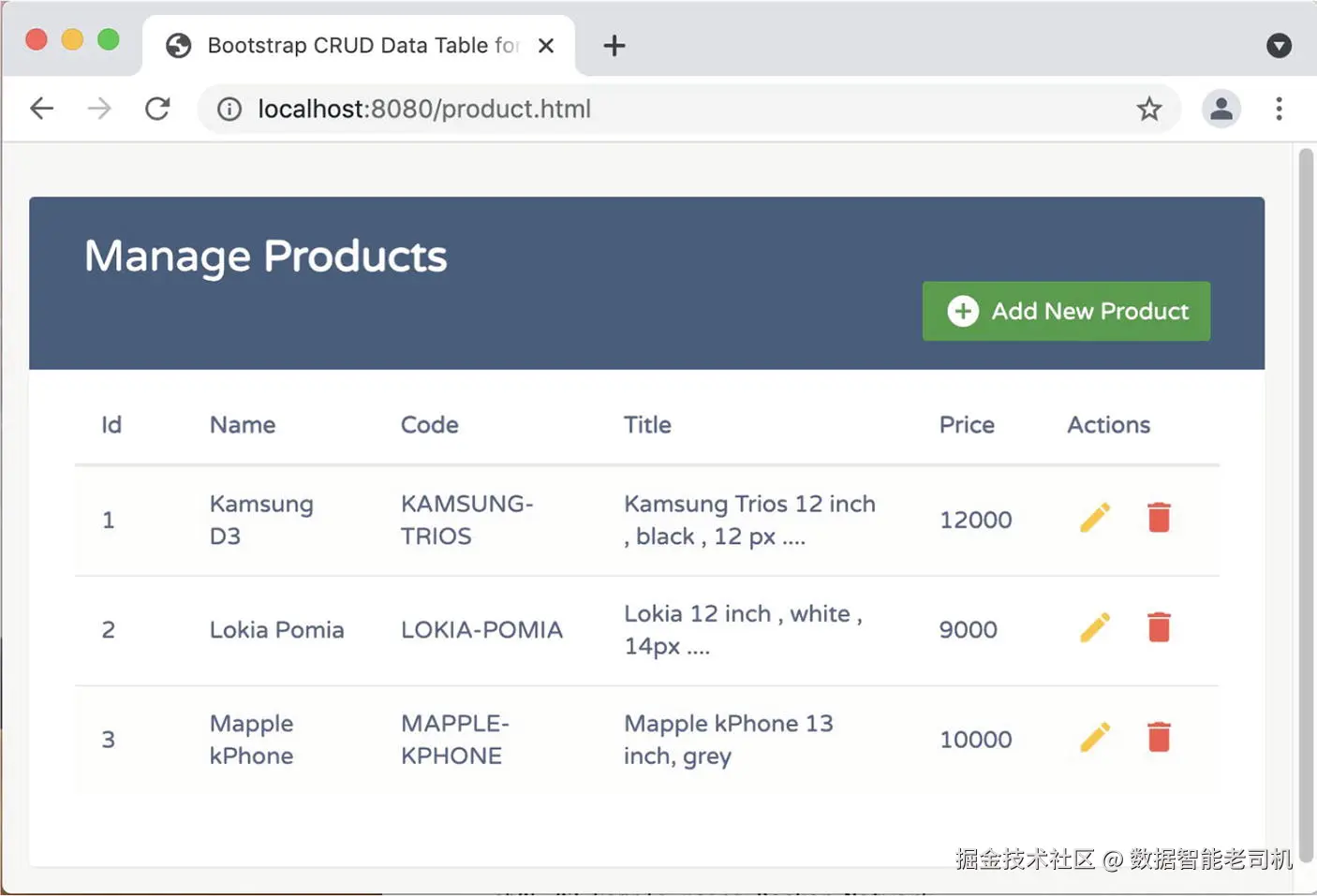Click the Price column header
1317x896 pixels.
point(967,425)
